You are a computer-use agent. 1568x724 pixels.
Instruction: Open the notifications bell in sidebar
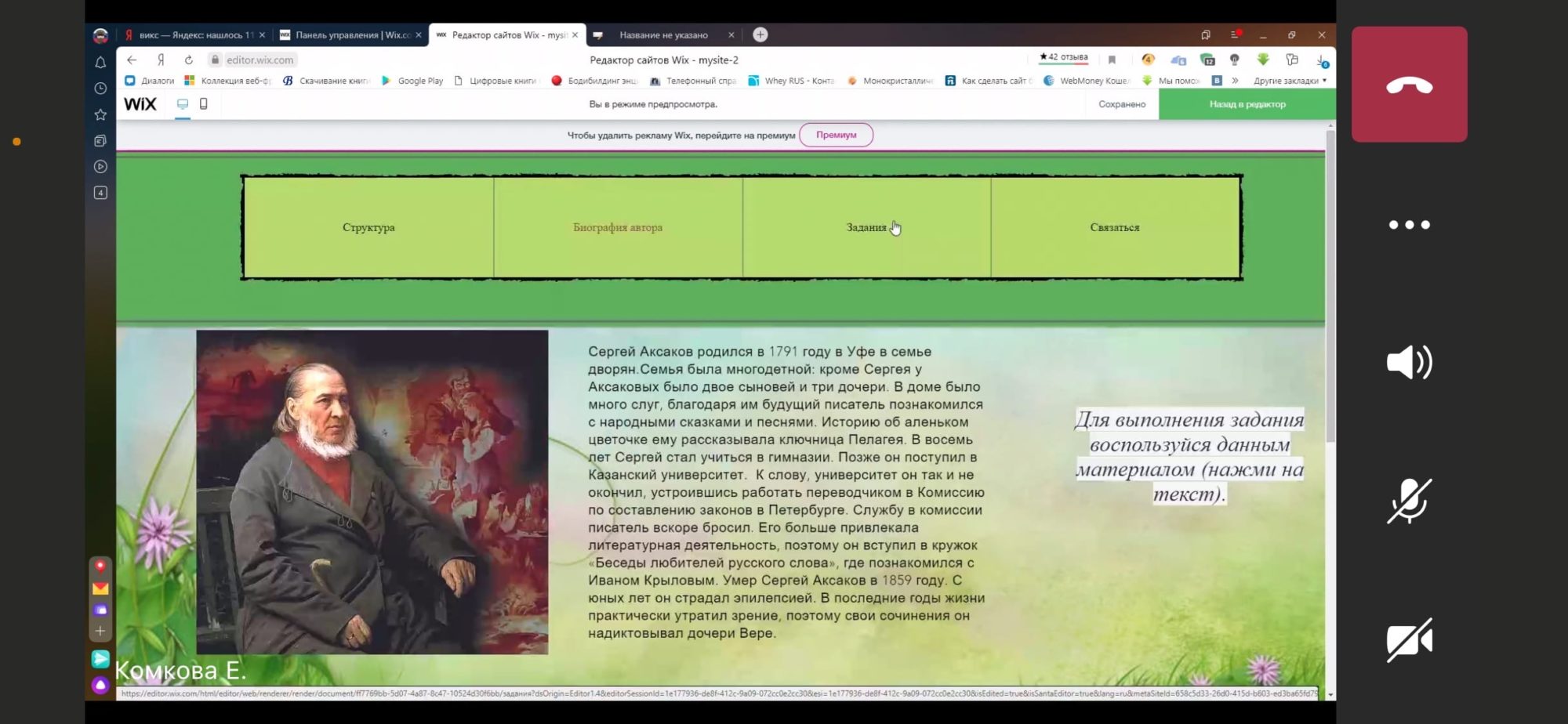pos(100,63)
